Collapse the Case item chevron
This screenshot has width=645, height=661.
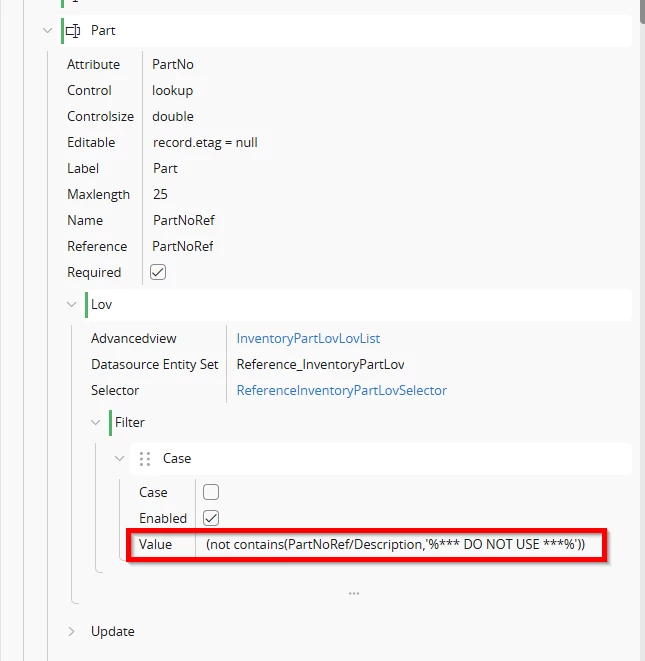tap(120, 458)
